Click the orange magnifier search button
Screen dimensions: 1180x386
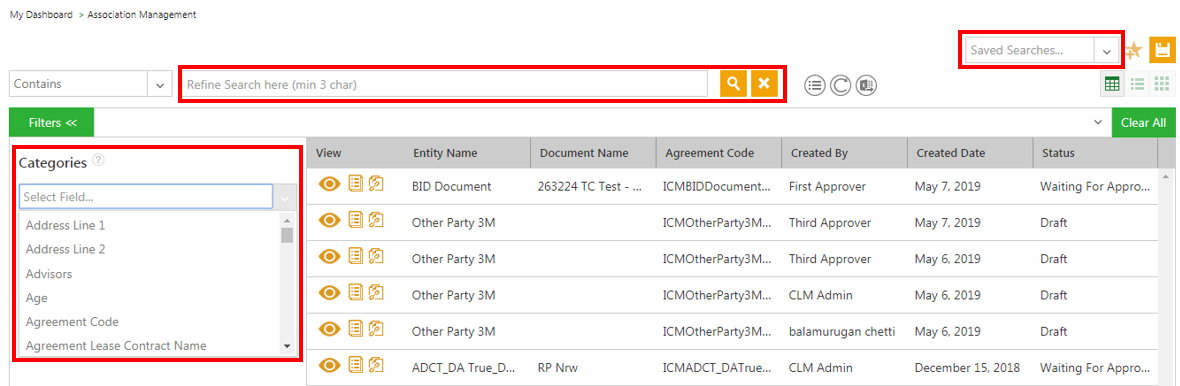733,84
